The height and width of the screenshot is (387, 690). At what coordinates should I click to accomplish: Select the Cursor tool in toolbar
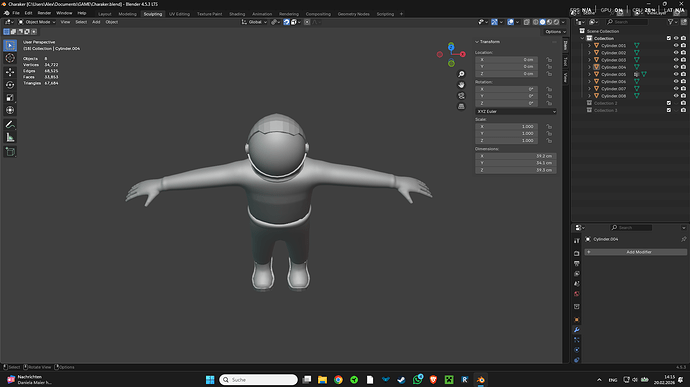click(10, 58)
